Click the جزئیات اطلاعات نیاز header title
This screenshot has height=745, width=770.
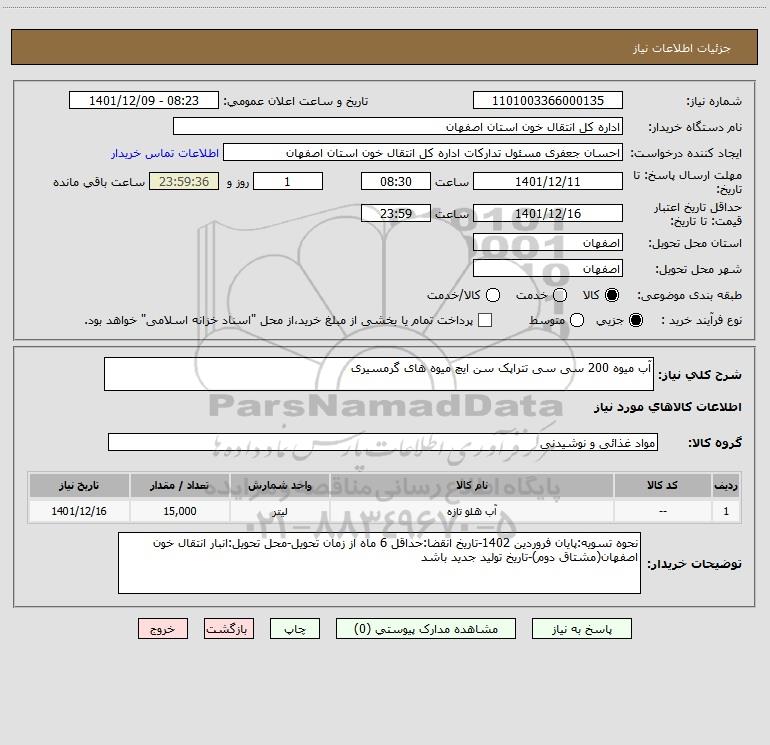[x=682, y=48]
